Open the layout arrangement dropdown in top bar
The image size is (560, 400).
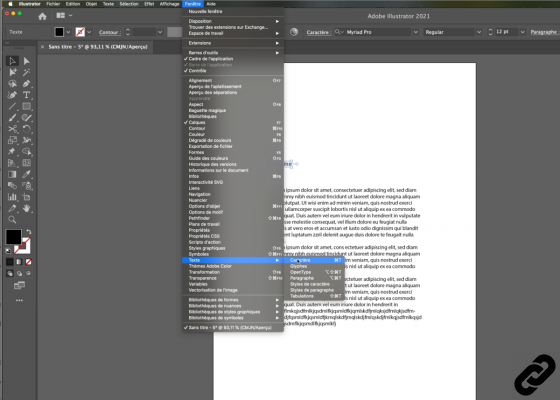[x=64, y=15]
